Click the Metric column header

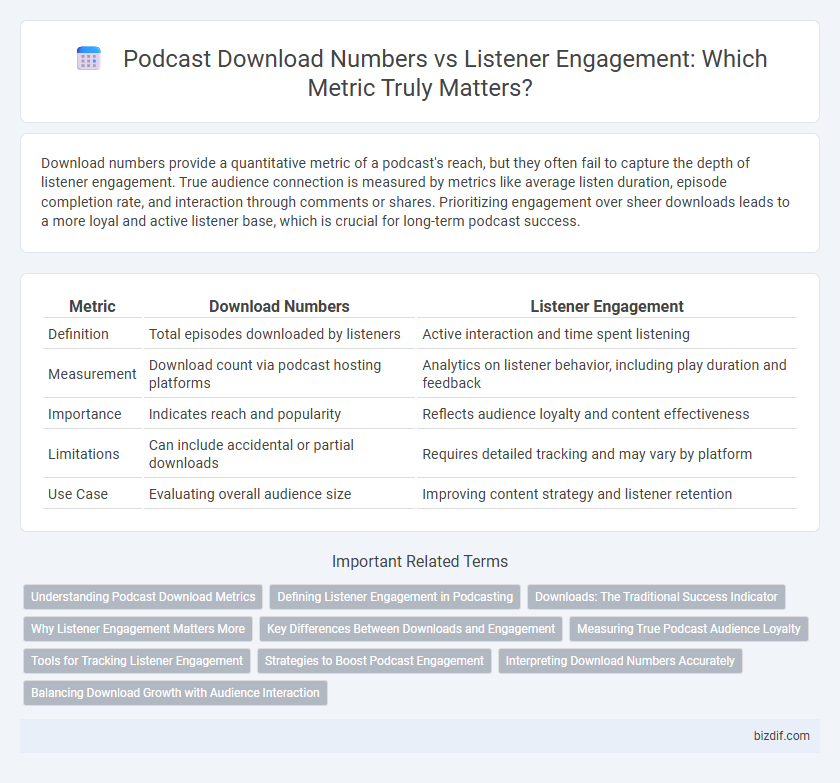[x=92, y=306]
